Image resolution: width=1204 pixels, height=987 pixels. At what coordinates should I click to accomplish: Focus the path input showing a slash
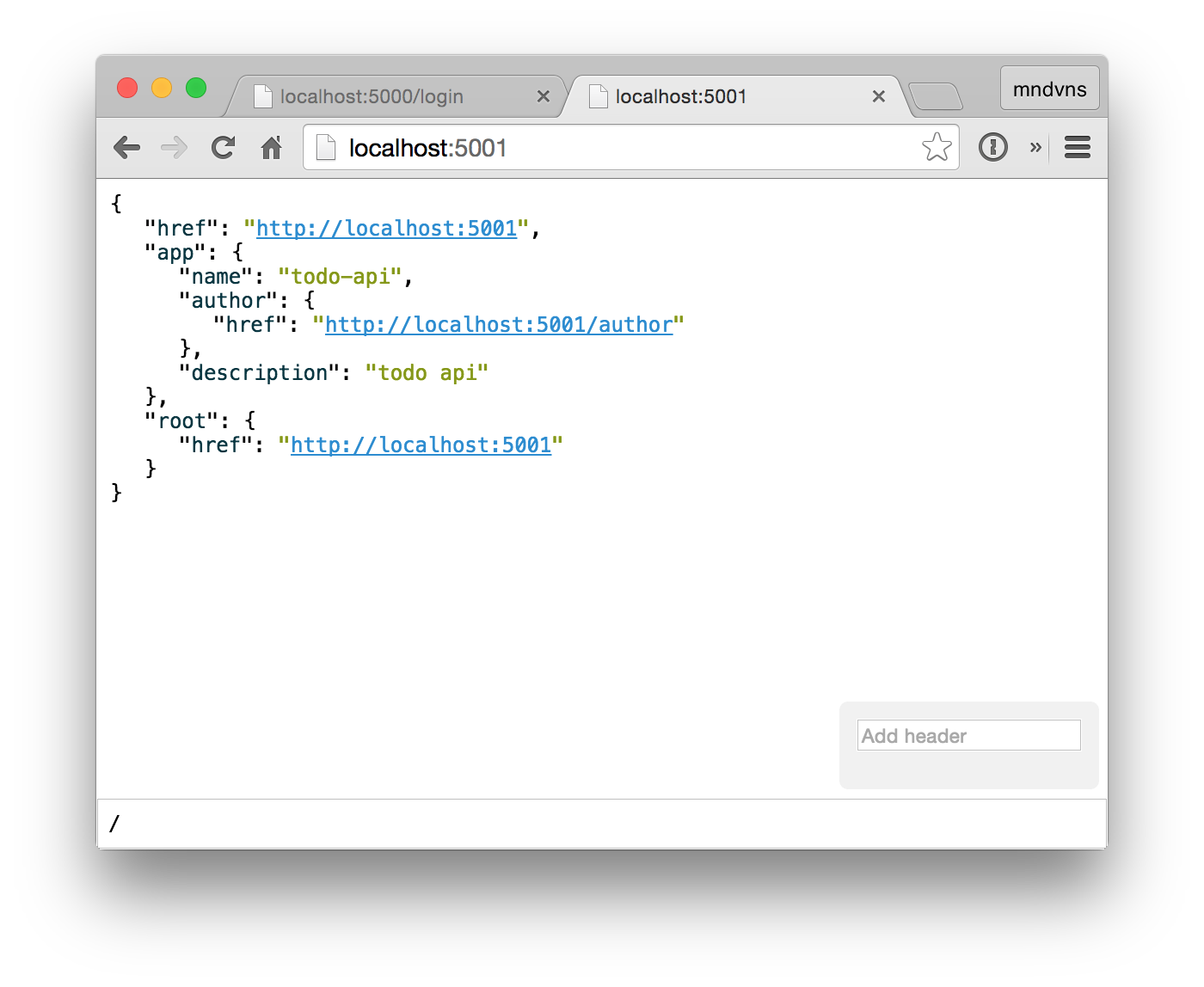click(602, 824)
